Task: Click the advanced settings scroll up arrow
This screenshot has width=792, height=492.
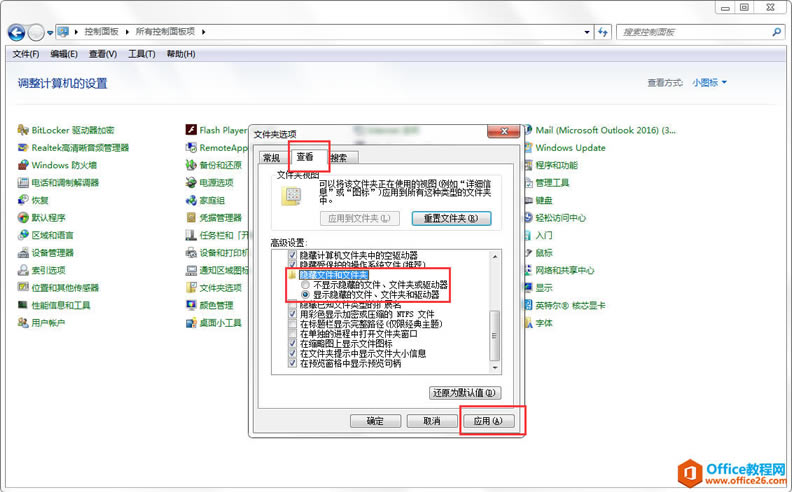Action: point(494,256)
